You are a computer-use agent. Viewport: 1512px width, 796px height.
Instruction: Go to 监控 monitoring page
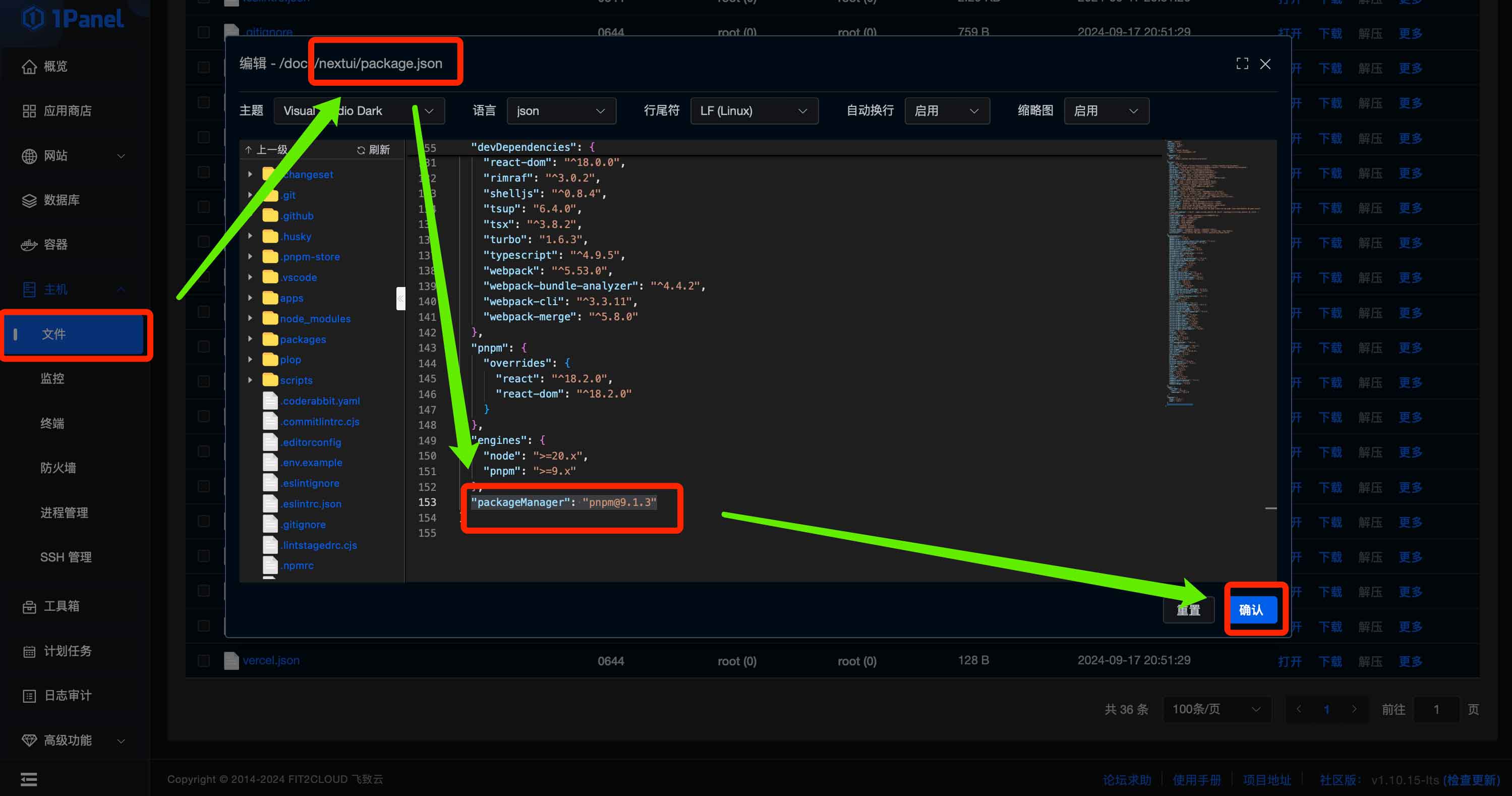click(x=52, y=379)
